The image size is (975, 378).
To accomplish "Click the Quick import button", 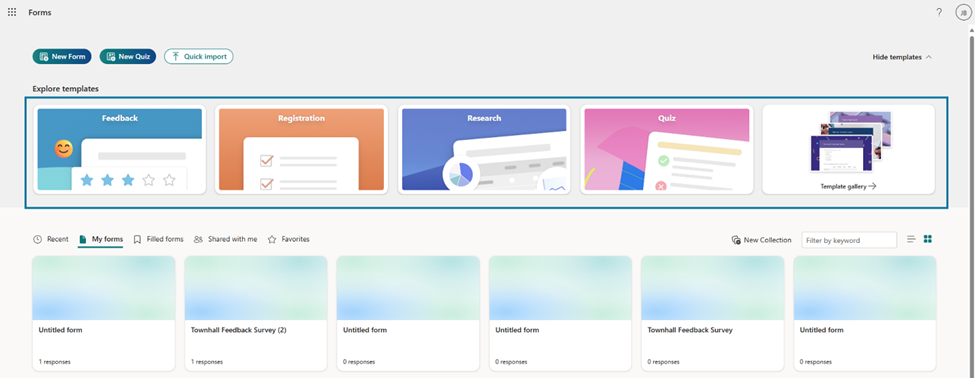I will 199,57.
